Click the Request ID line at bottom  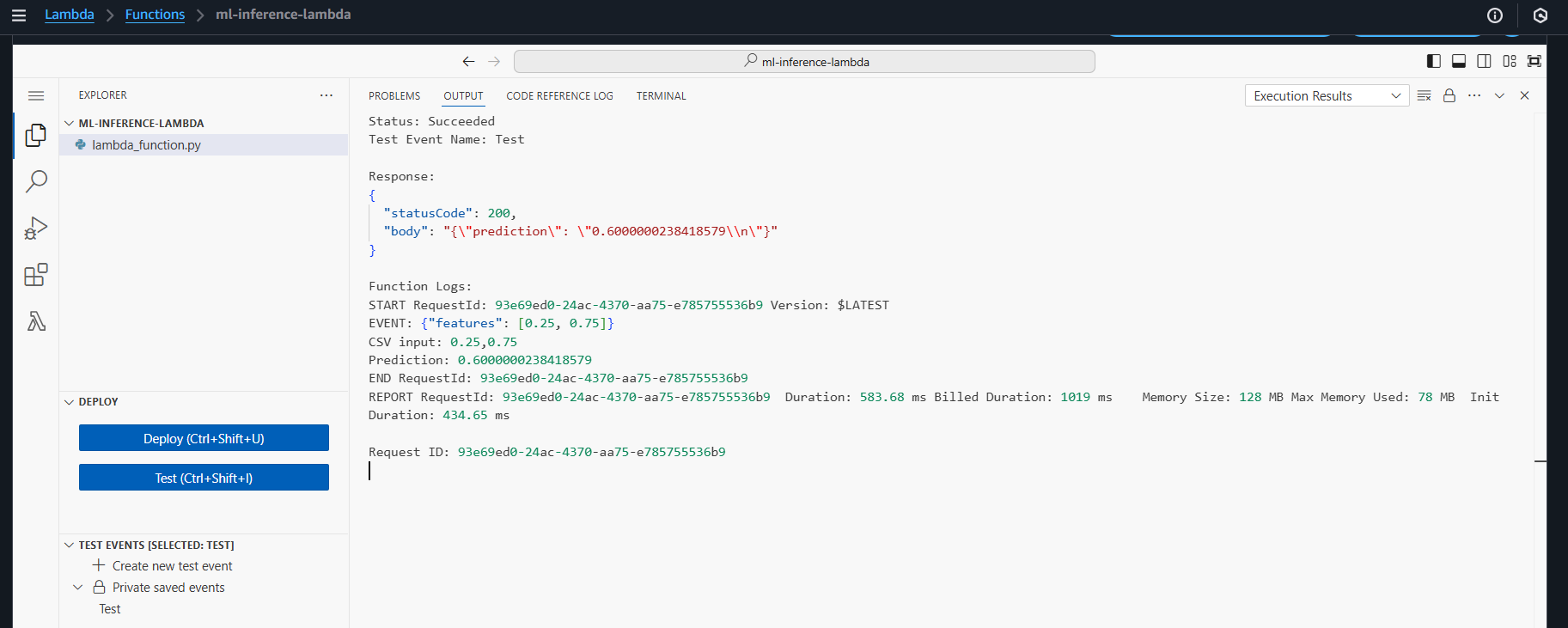[x=547, y=452]
